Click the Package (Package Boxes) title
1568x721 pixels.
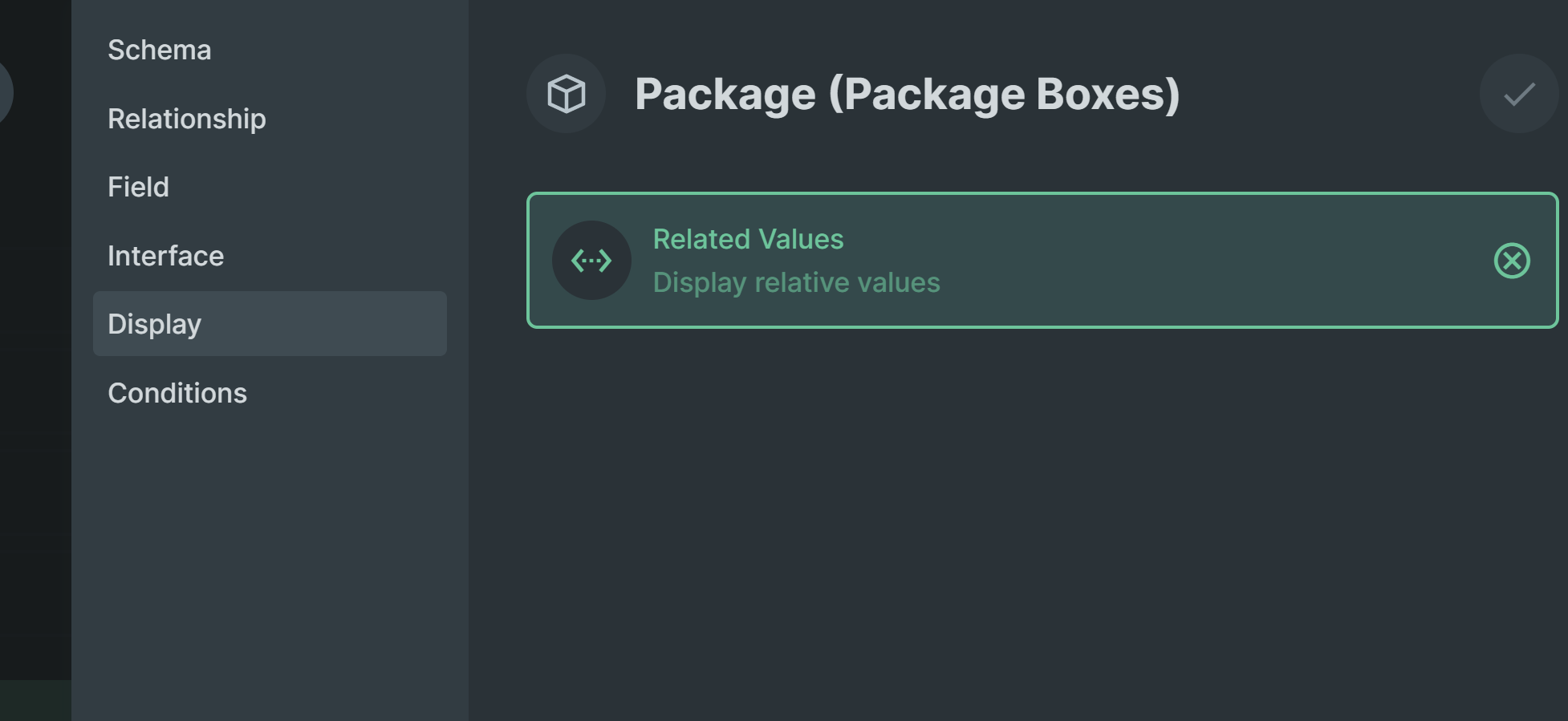(908, 93)
